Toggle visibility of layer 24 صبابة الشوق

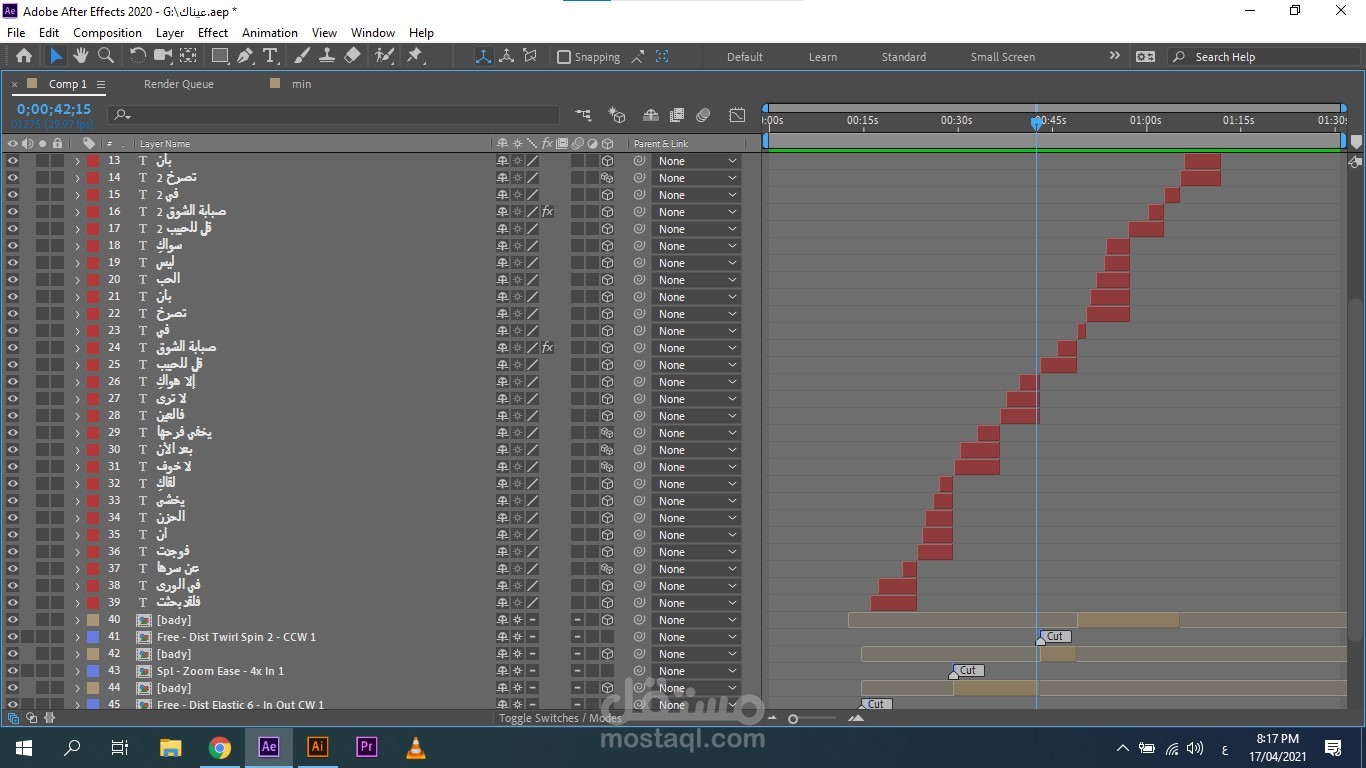(12, 347)
